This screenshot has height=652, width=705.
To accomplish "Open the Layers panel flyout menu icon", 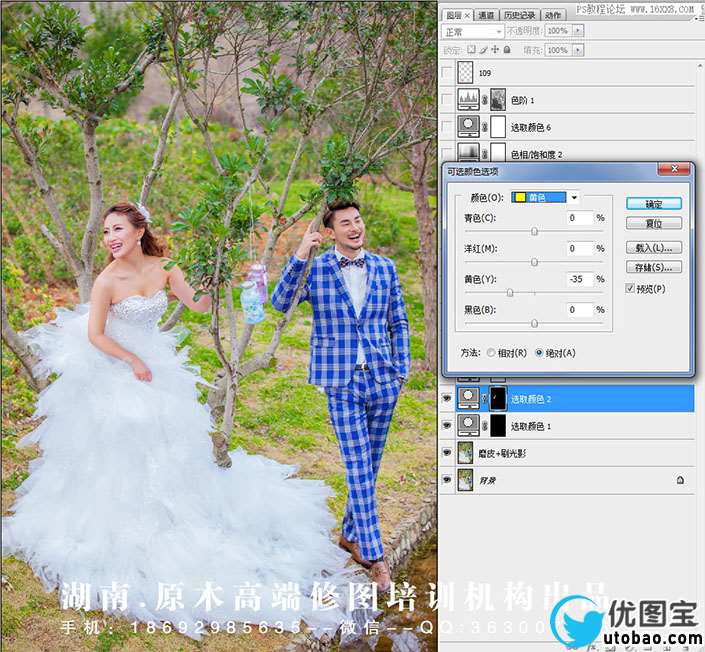I will [x=700, y=18].
